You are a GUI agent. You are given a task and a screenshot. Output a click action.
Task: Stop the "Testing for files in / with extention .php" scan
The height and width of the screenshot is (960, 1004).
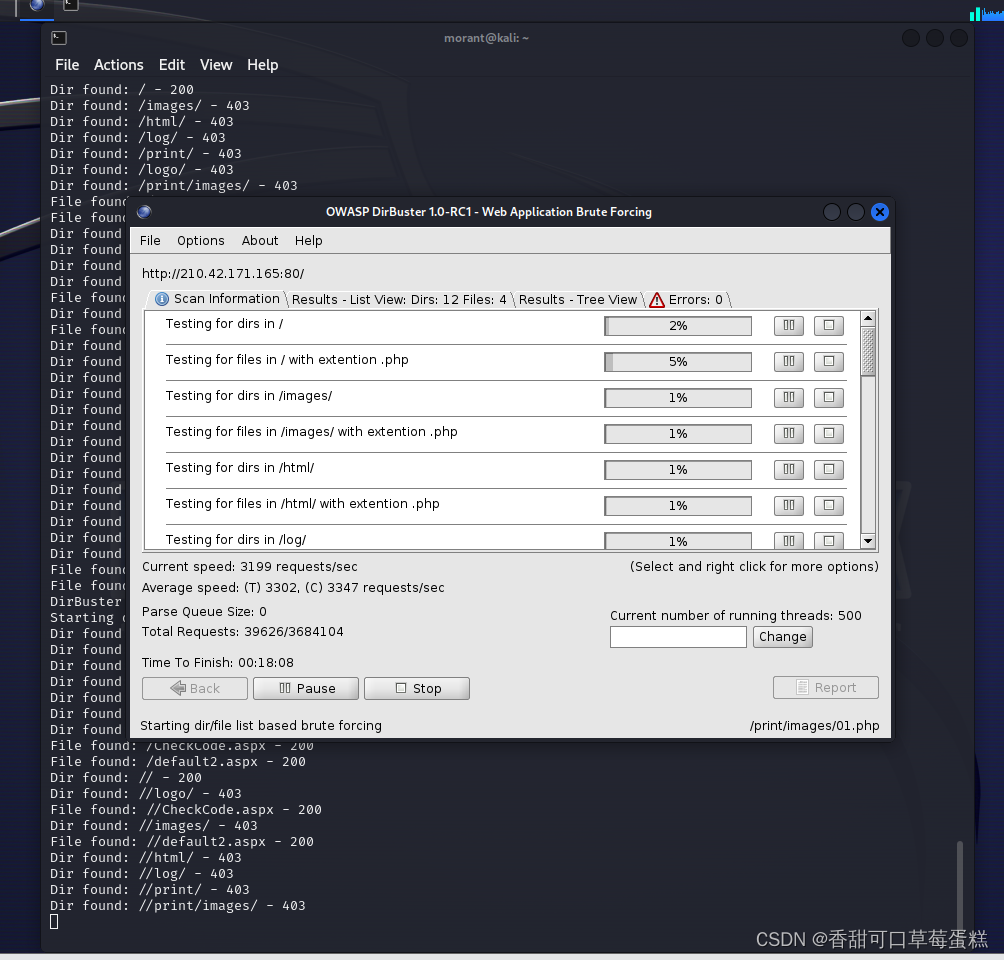click(x=828, y=361)
